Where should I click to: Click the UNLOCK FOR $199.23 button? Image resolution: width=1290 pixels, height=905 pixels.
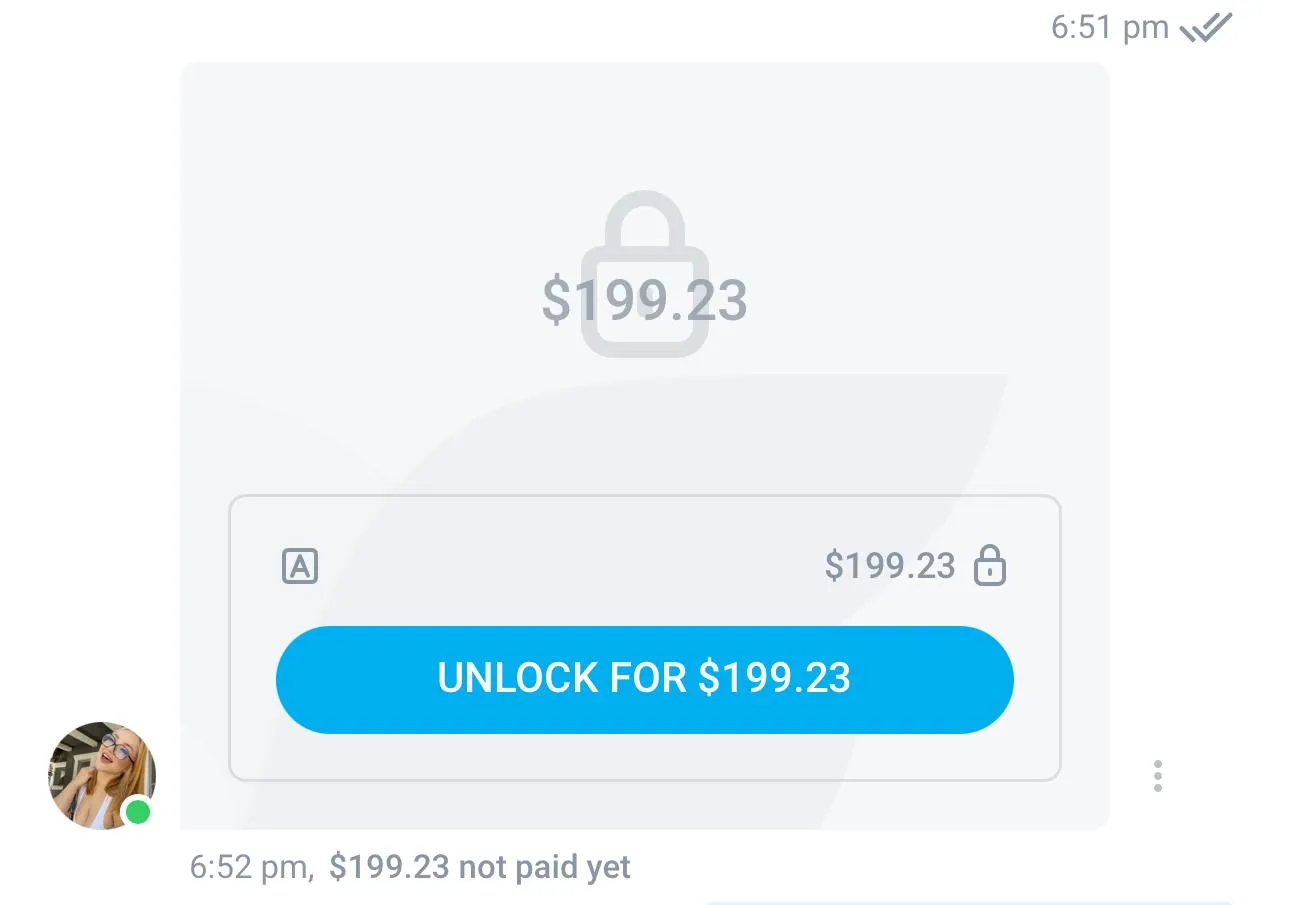tap(644, 679)
